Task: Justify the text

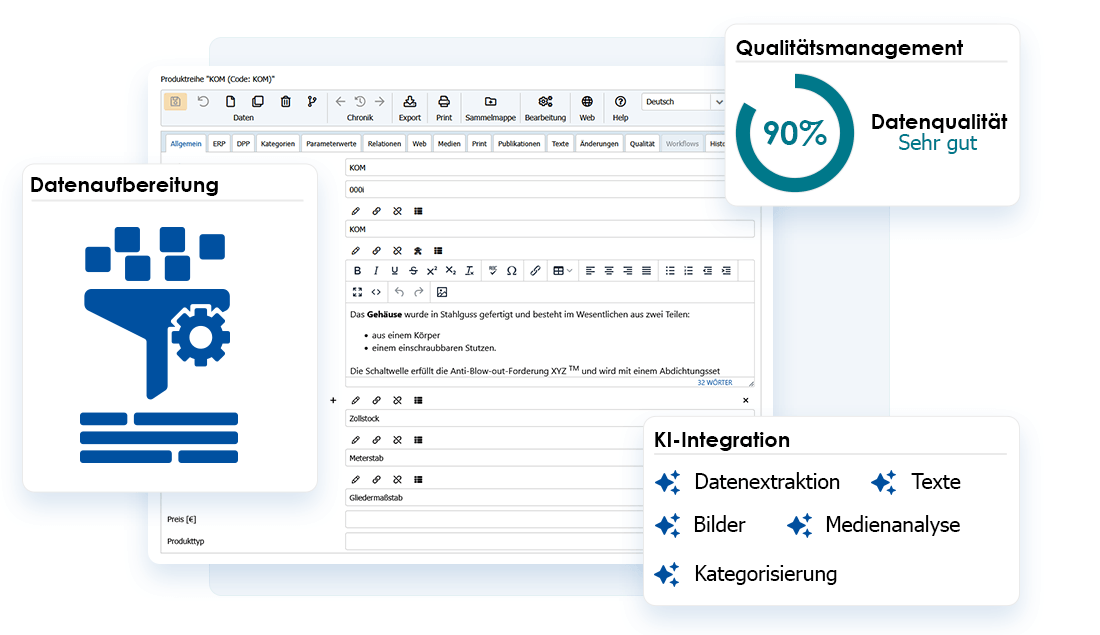Action: 646,271
